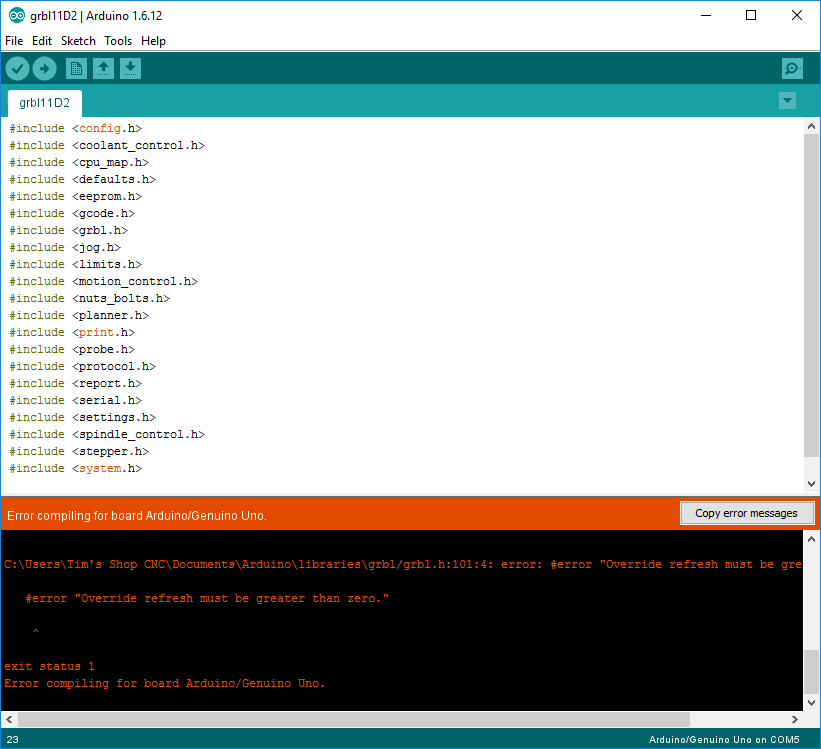821x749 pixels.
Task: Click the '#error "Override refresh must be greater than zero."' line
Action: [207, 599]
